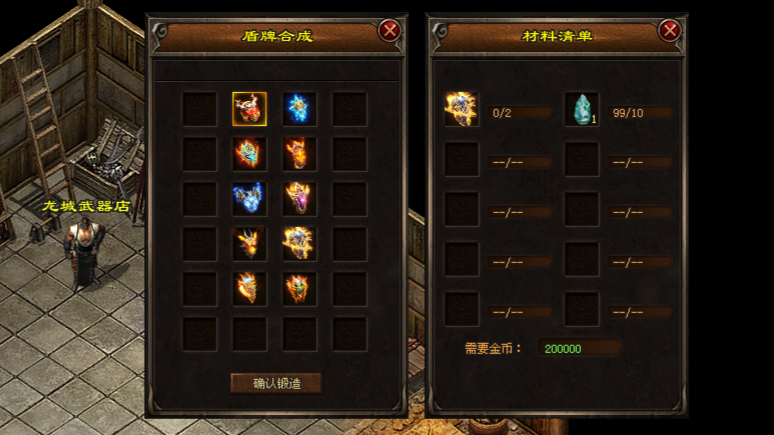774x435 pixels.
Task: Pick the flaming feather-shaped shield icon
Action: click(x=249, y=289)
